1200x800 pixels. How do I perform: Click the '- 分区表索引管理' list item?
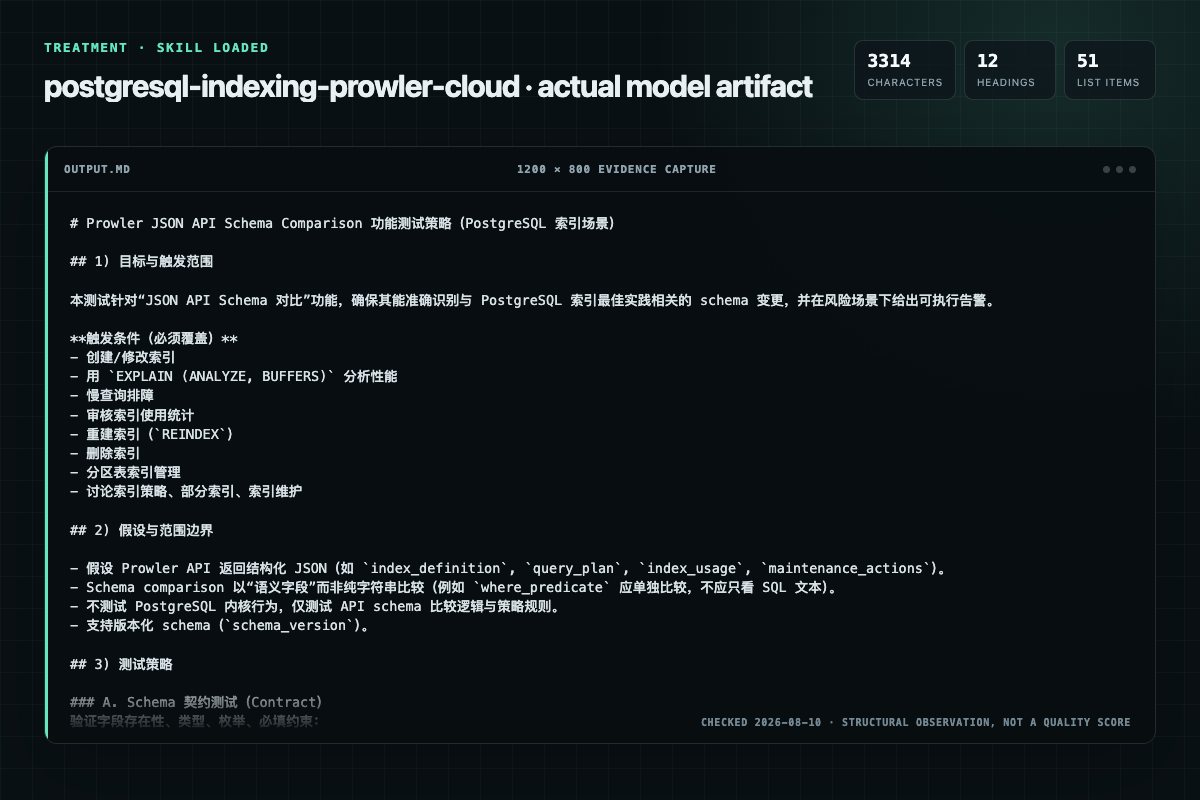(125, 472)
